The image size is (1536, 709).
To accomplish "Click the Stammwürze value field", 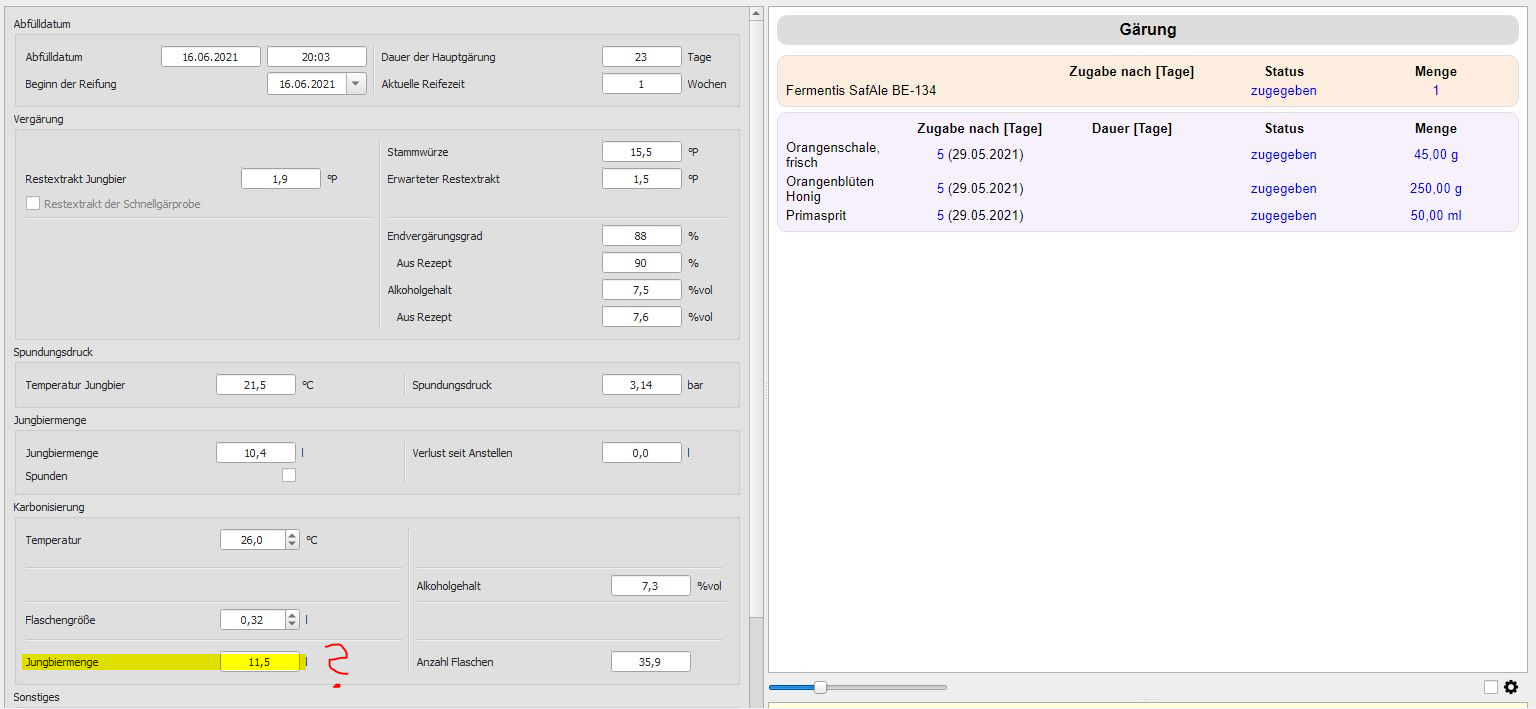I will coord(641,152).
